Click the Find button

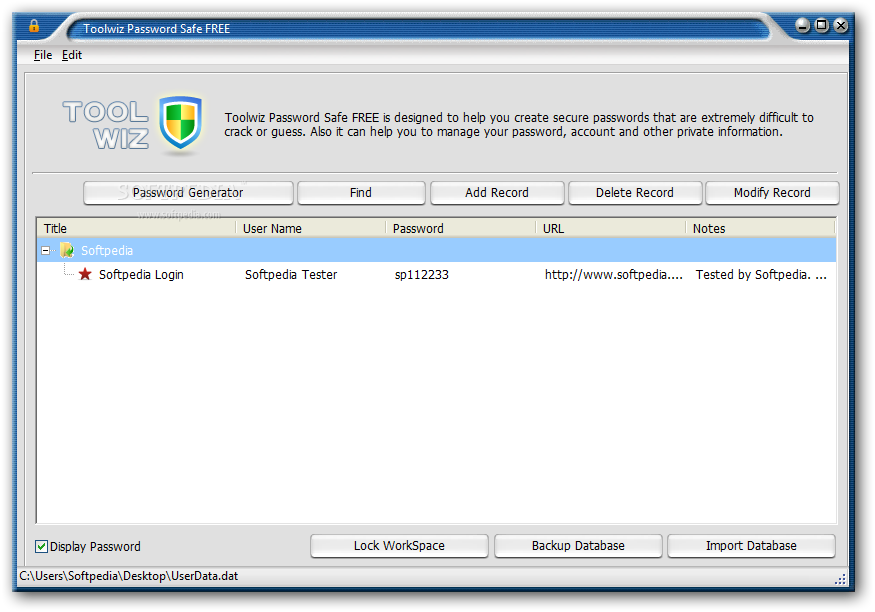[361, 192]
